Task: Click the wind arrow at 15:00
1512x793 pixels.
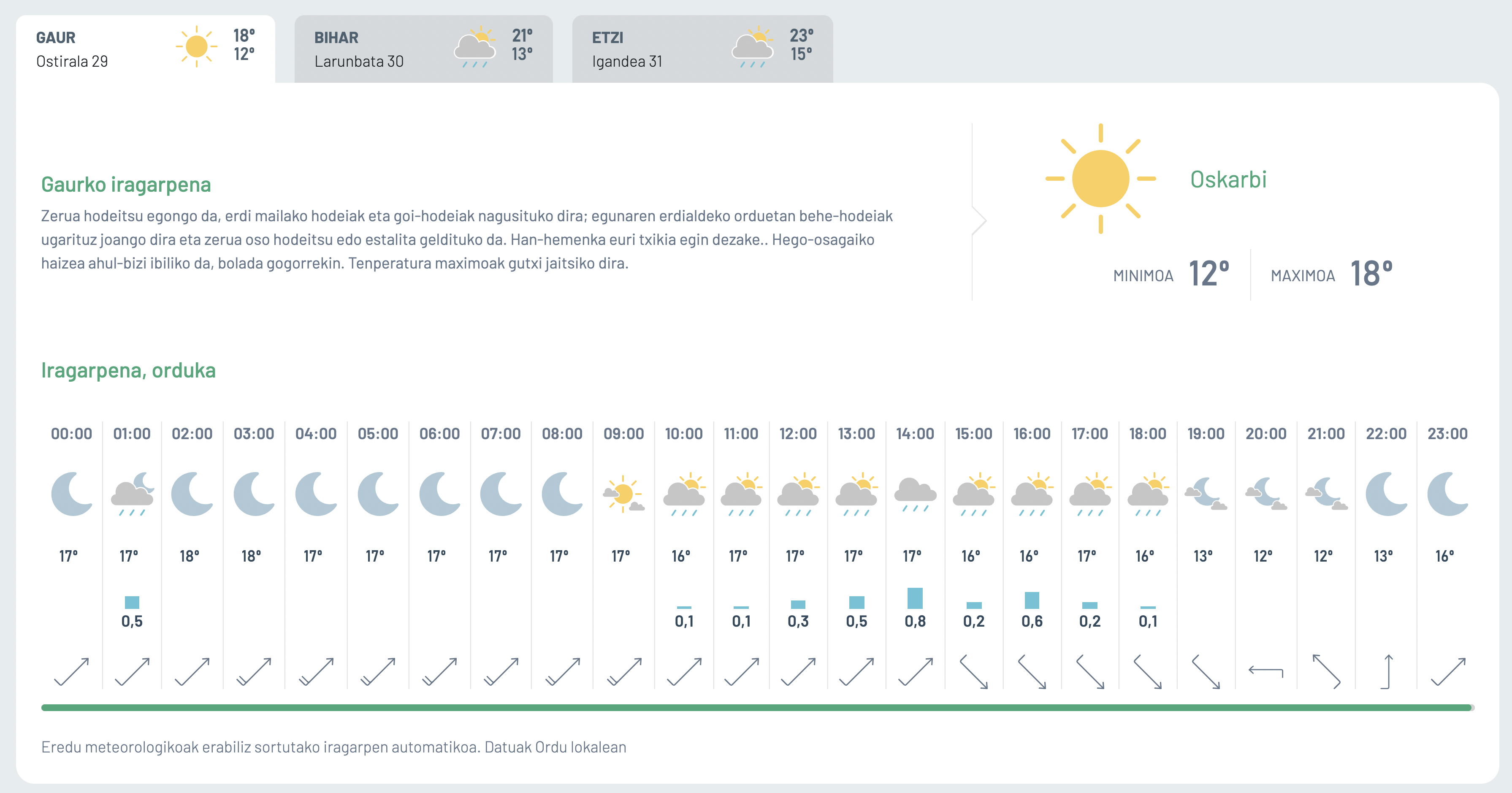Action: 974,671
